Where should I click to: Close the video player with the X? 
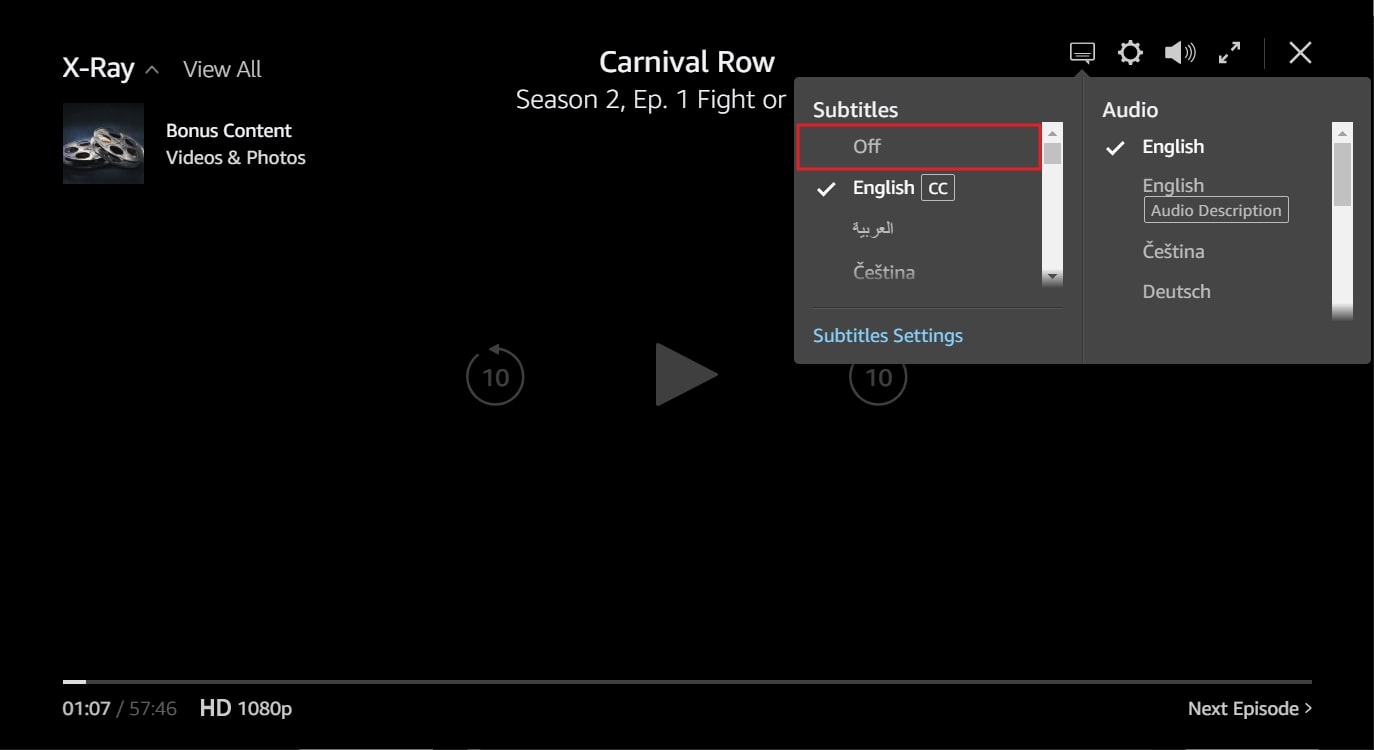tap(1300, 52)
